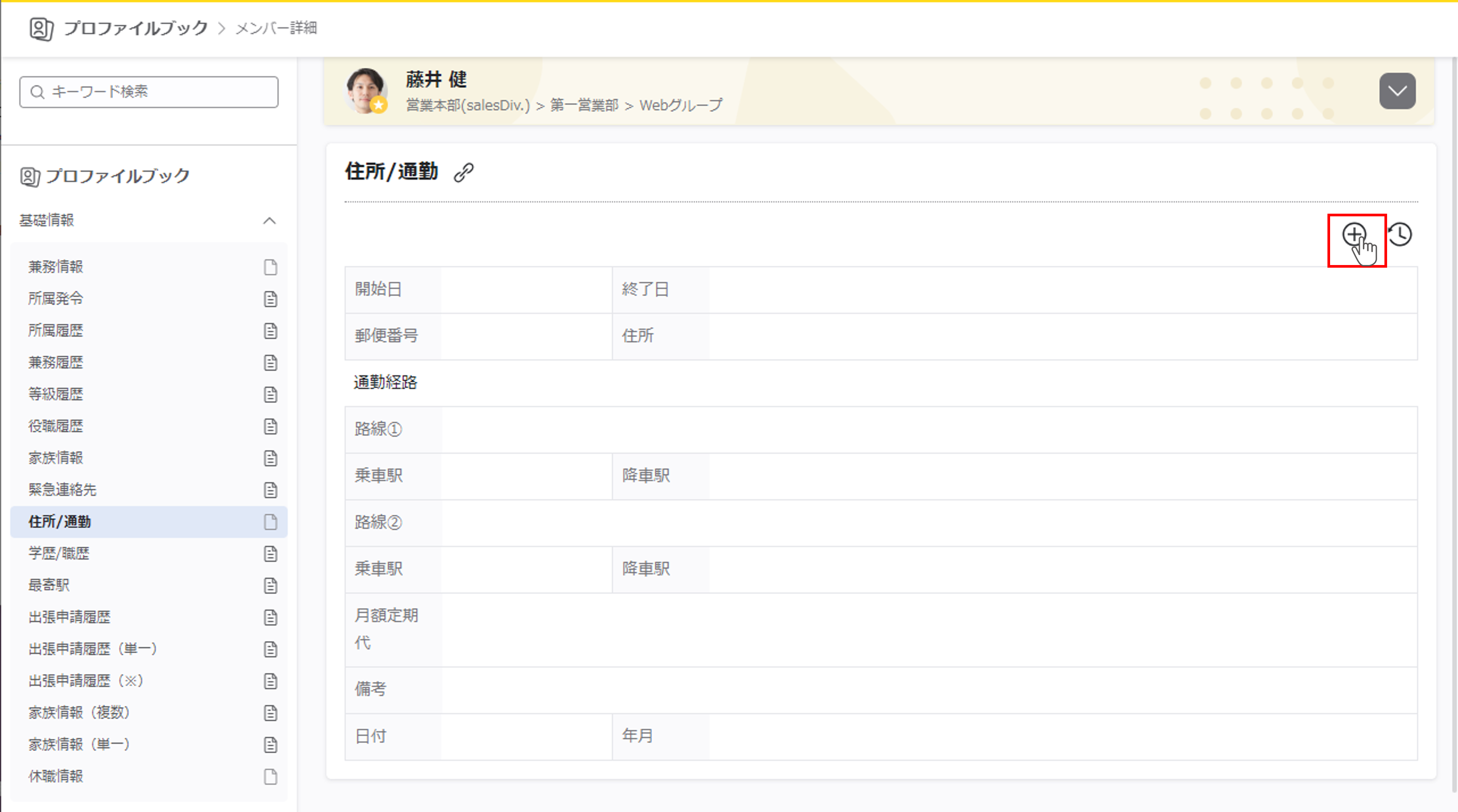Click the document icon next to 最寄駅
1458x812 pixels.
coord(270,585)
